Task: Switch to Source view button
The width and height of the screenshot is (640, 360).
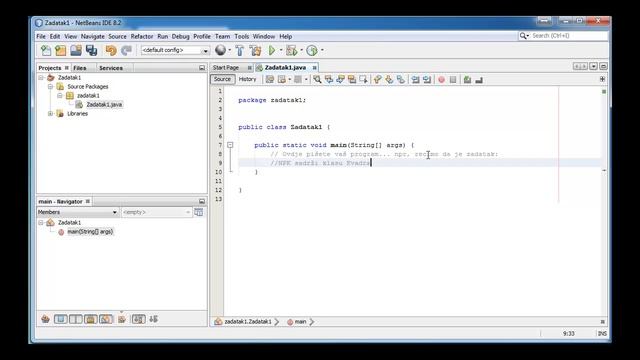Action: pyautogui.click(x=222, y=79)
